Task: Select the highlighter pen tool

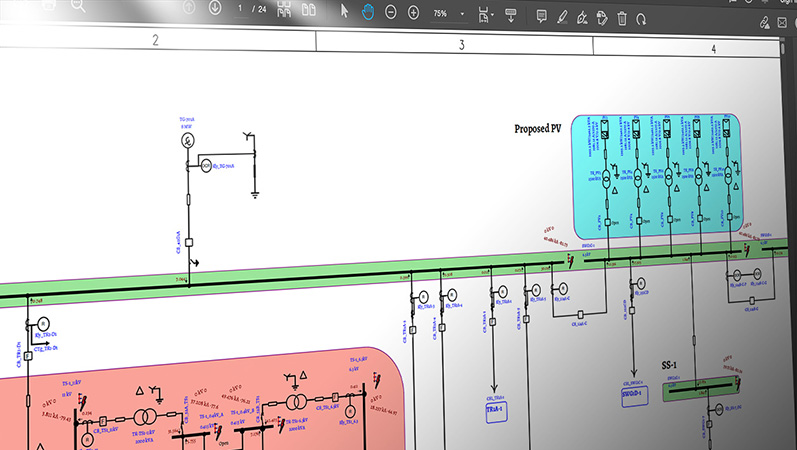Action: tap(562, 17)
